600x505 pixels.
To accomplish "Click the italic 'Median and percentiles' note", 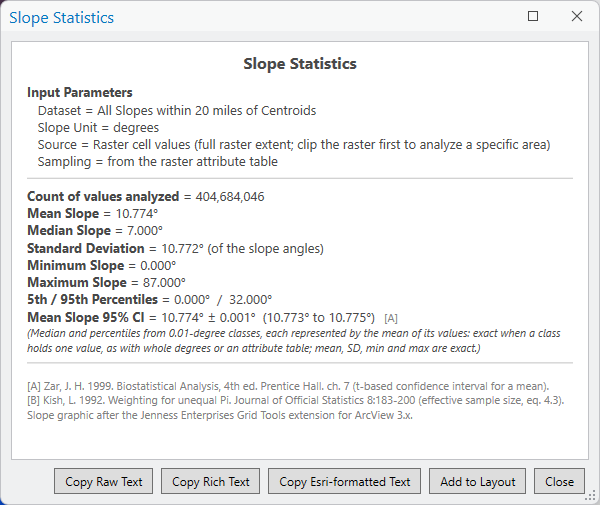I will (x=293, y=341).
